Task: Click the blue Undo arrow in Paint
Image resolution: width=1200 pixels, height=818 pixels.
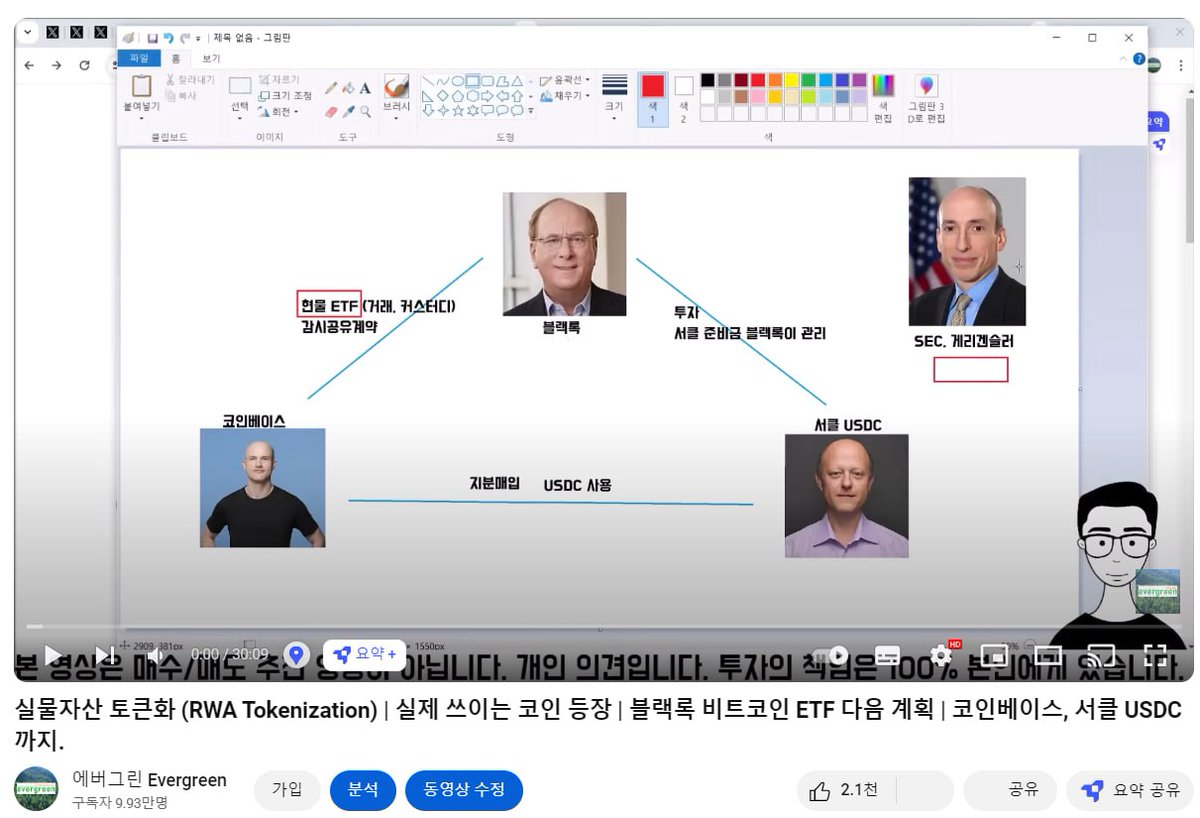Action: click(x=168, y=38)
